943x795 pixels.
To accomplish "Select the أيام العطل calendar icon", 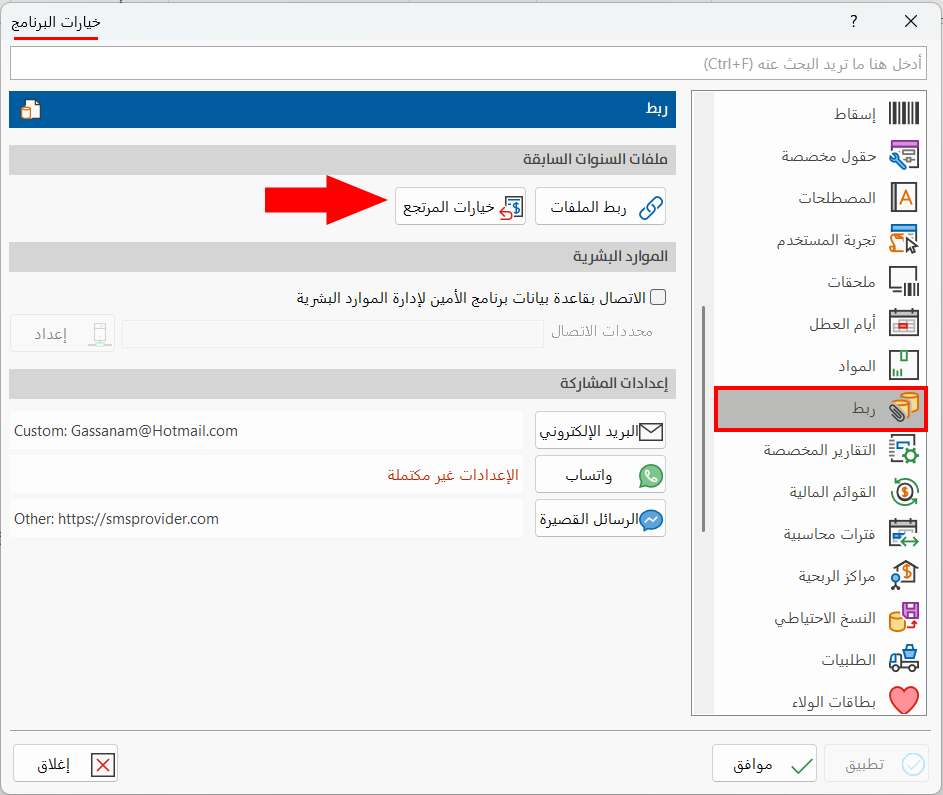I will click(x=905, y=323).
